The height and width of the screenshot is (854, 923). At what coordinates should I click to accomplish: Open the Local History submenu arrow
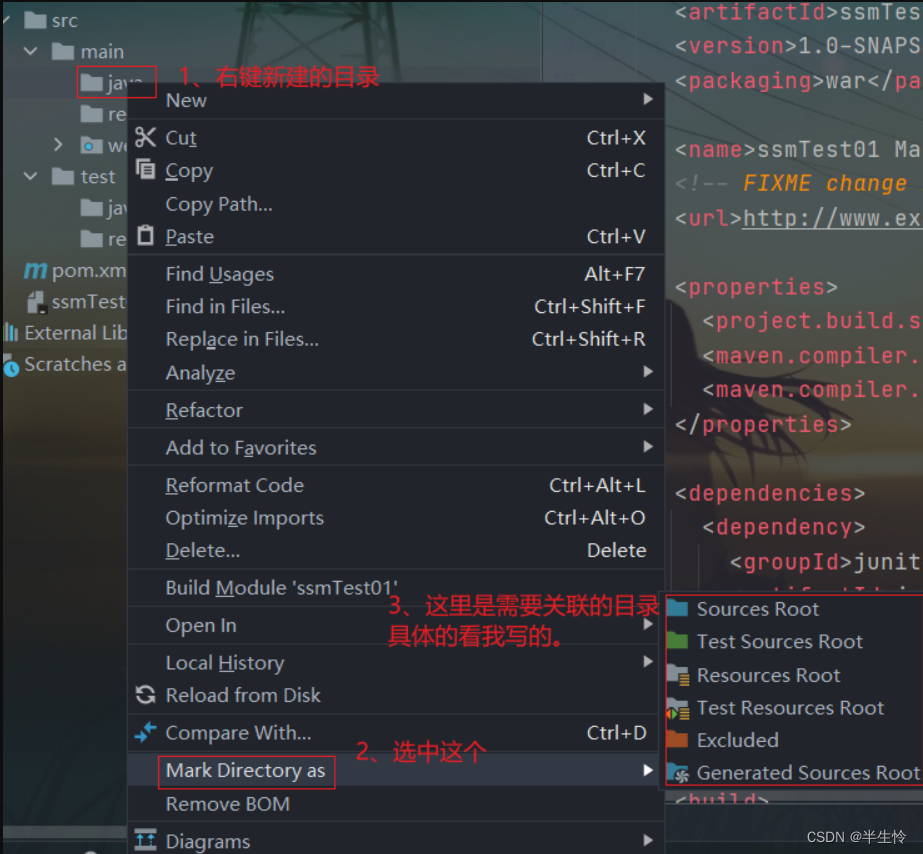click(x=648, y=662)
